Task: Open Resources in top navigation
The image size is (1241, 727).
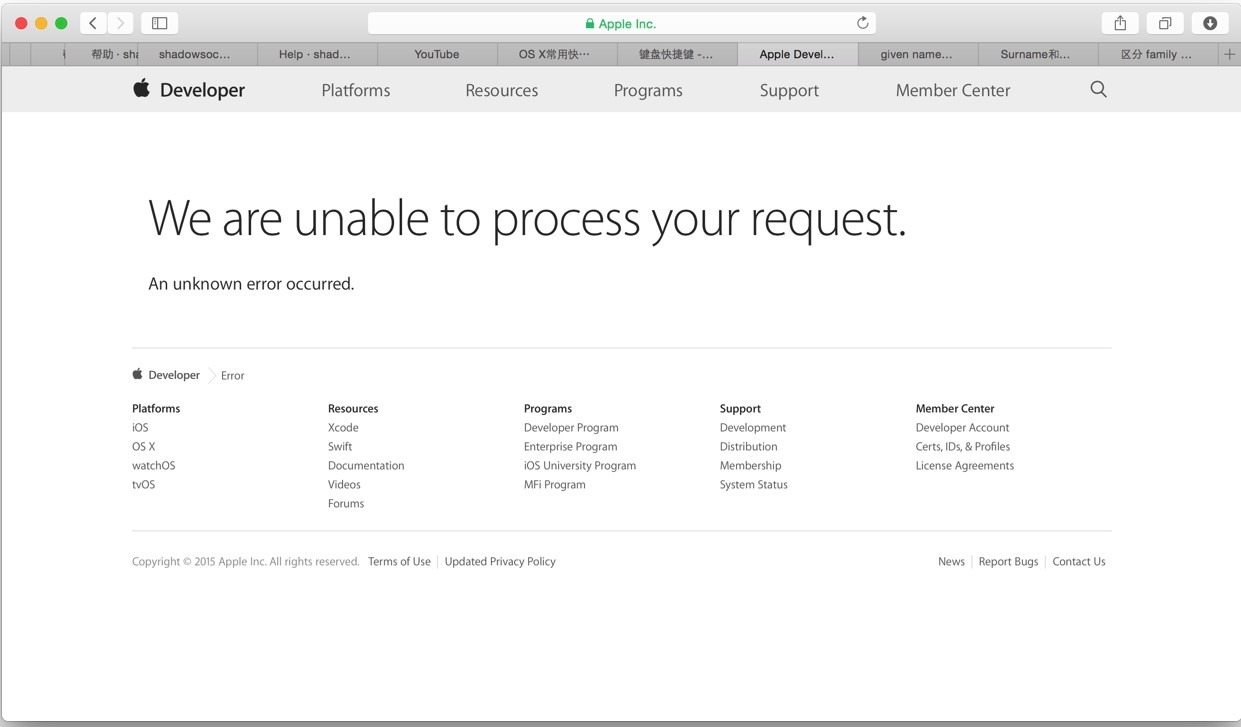Action: click(x=502, y=90)
